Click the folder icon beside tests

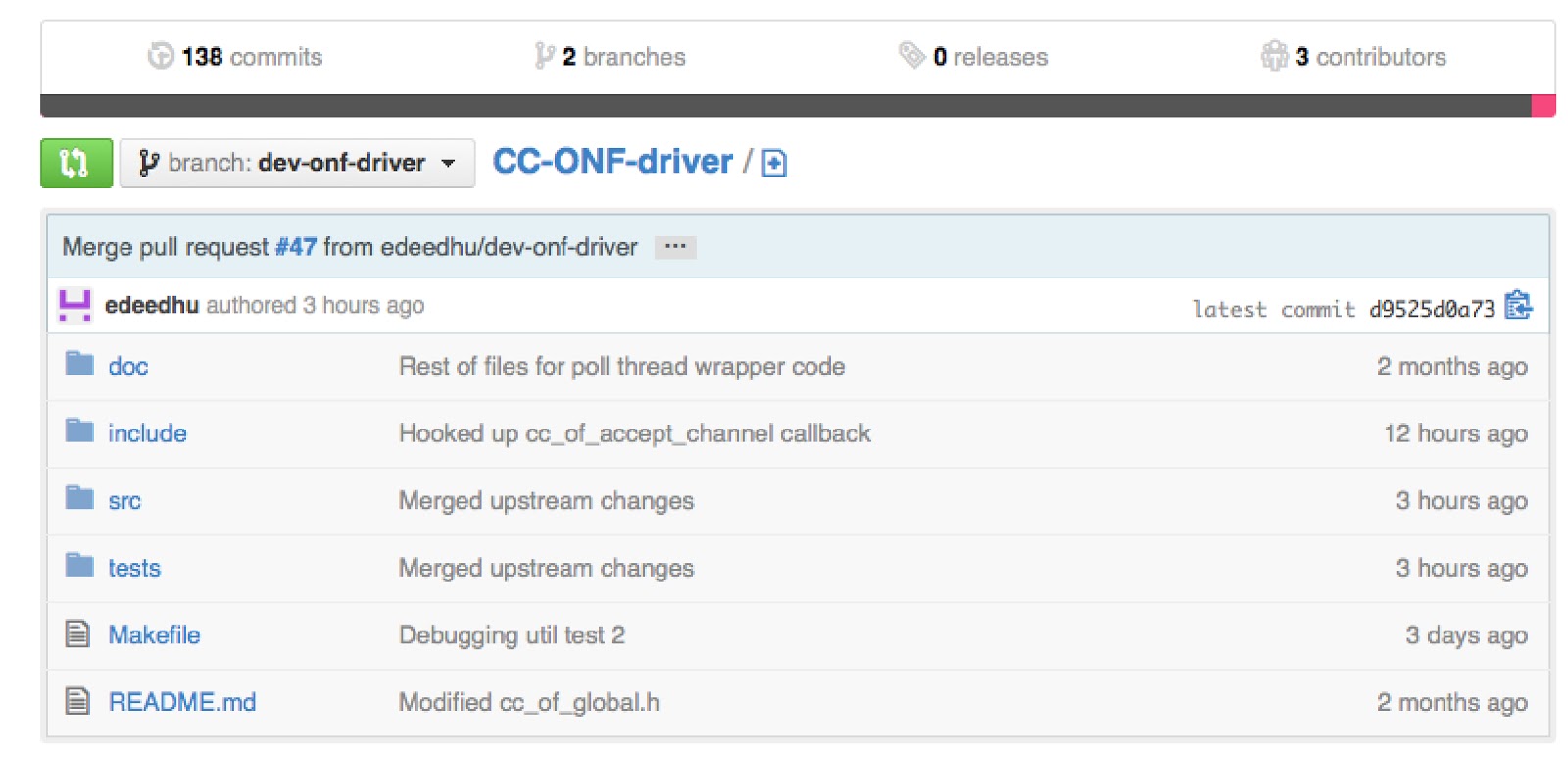[x=79, y=564]
